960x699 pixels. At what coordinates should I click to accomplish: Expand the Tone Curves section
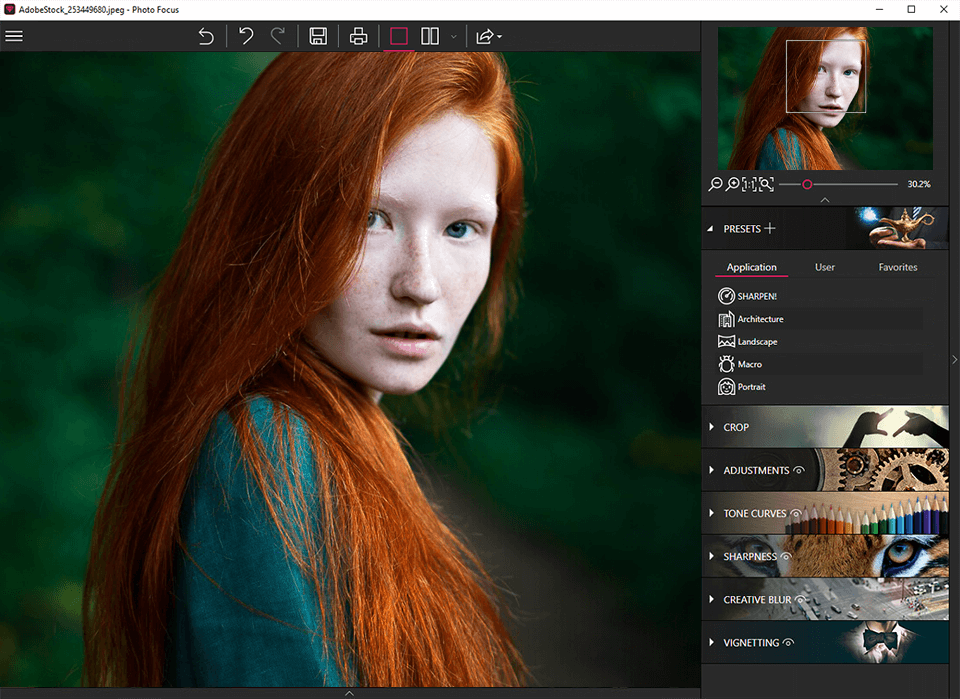755,513
